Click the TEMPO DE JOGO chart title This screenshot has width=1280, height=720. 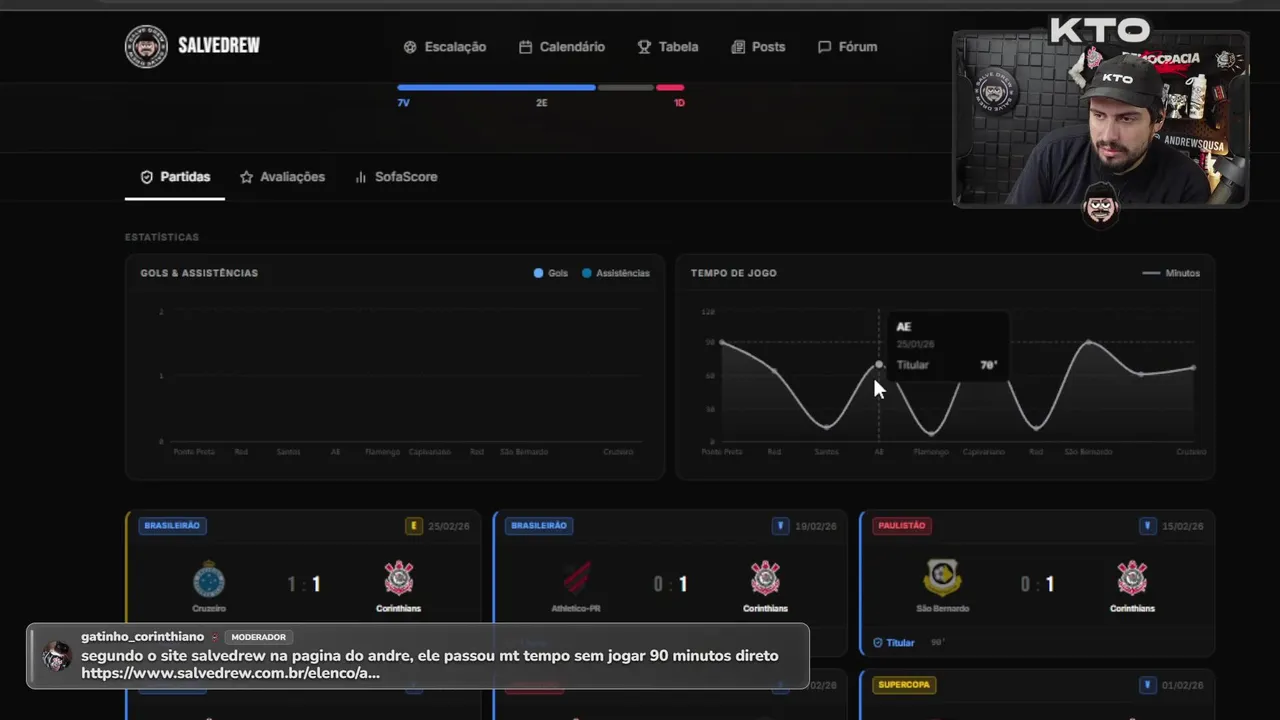pyautogui.click(x=734, y=273)
